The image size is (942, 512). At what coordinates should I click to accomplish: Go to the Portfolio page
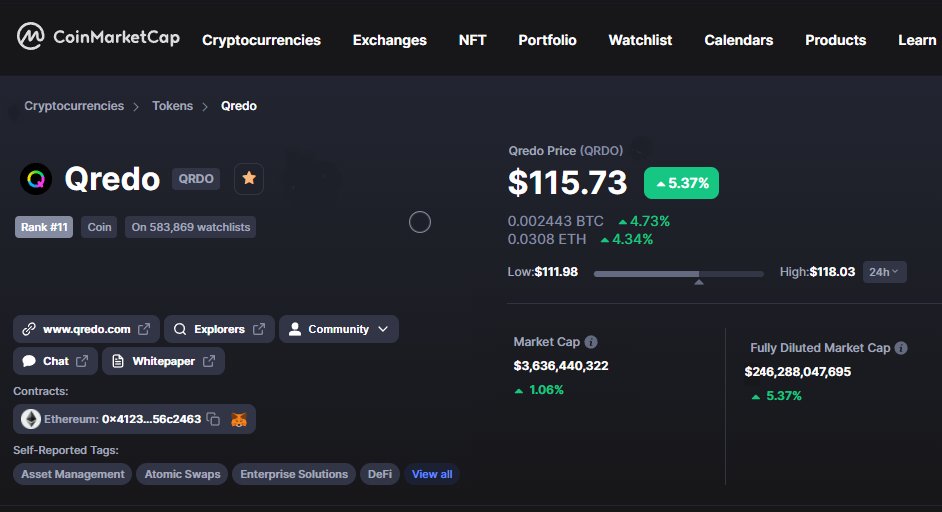[547, 40]
